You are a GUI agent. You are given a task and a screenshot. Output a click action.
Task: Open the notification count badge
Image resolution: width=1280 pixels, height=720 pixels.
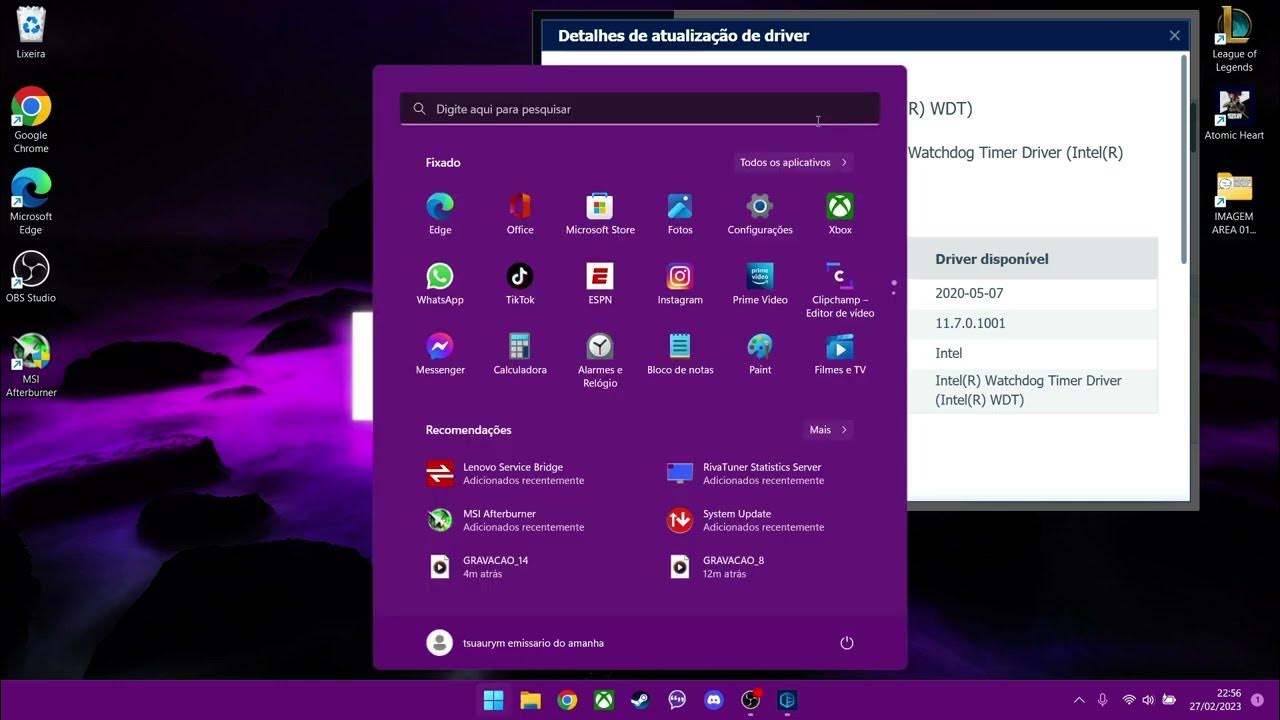[1257, 701]
